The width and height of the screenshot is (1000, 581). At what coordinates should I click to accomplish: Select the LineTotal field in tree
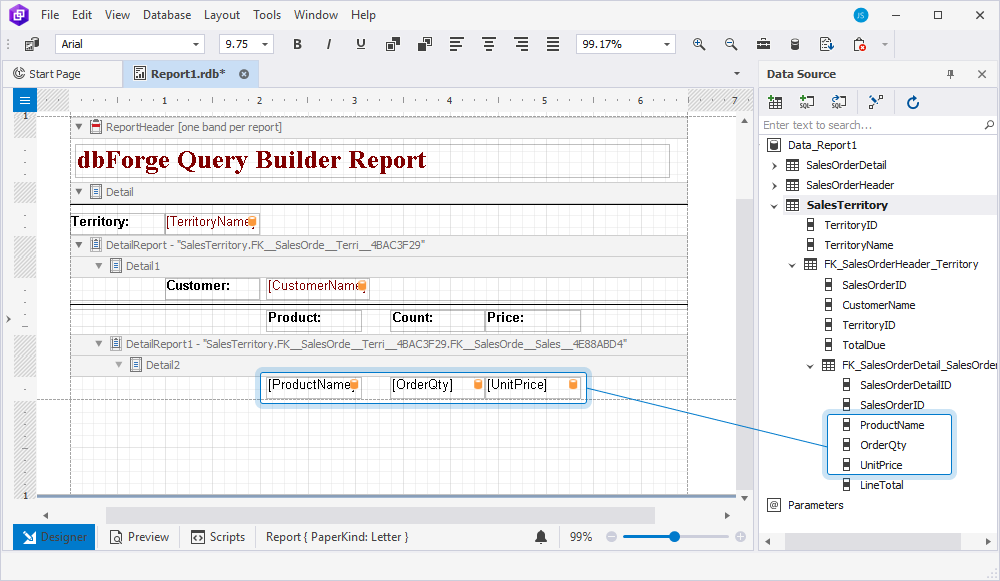click(x=881, y=485)
